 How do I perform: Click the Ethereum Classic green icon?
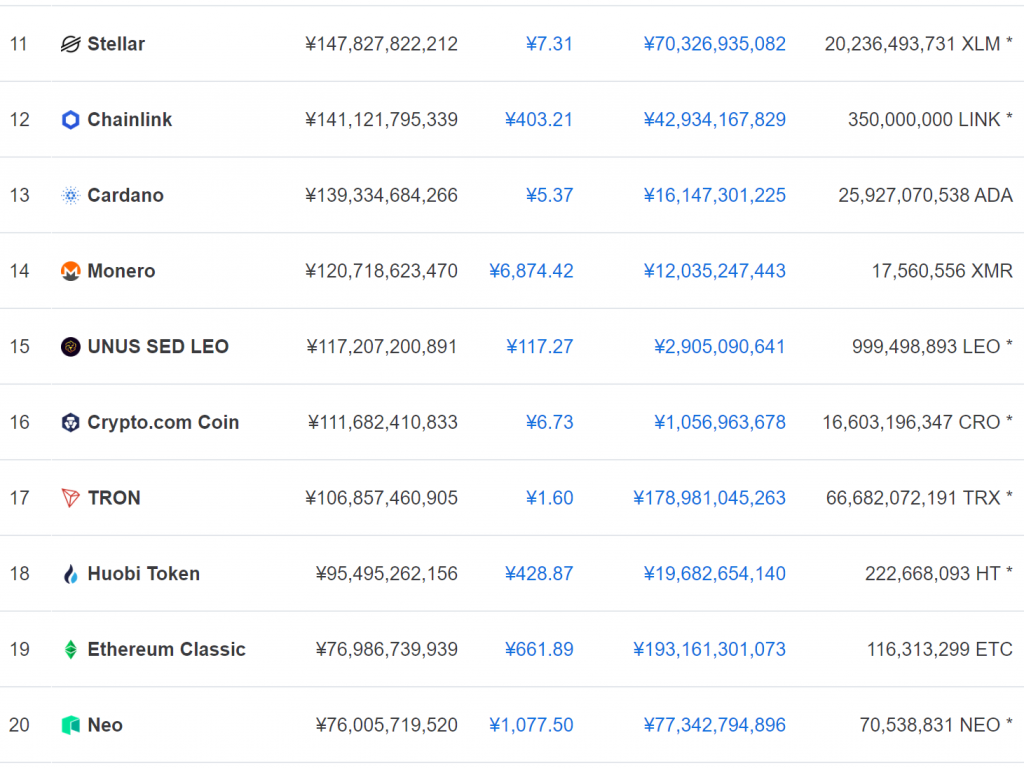pyautogui.click(x=71, y=650)
